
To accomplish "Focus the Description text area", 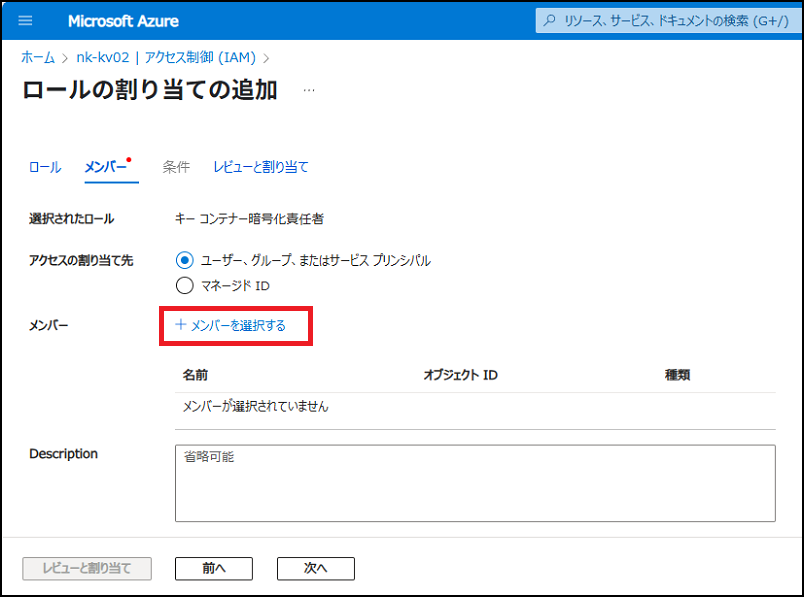I will [475, 483].
